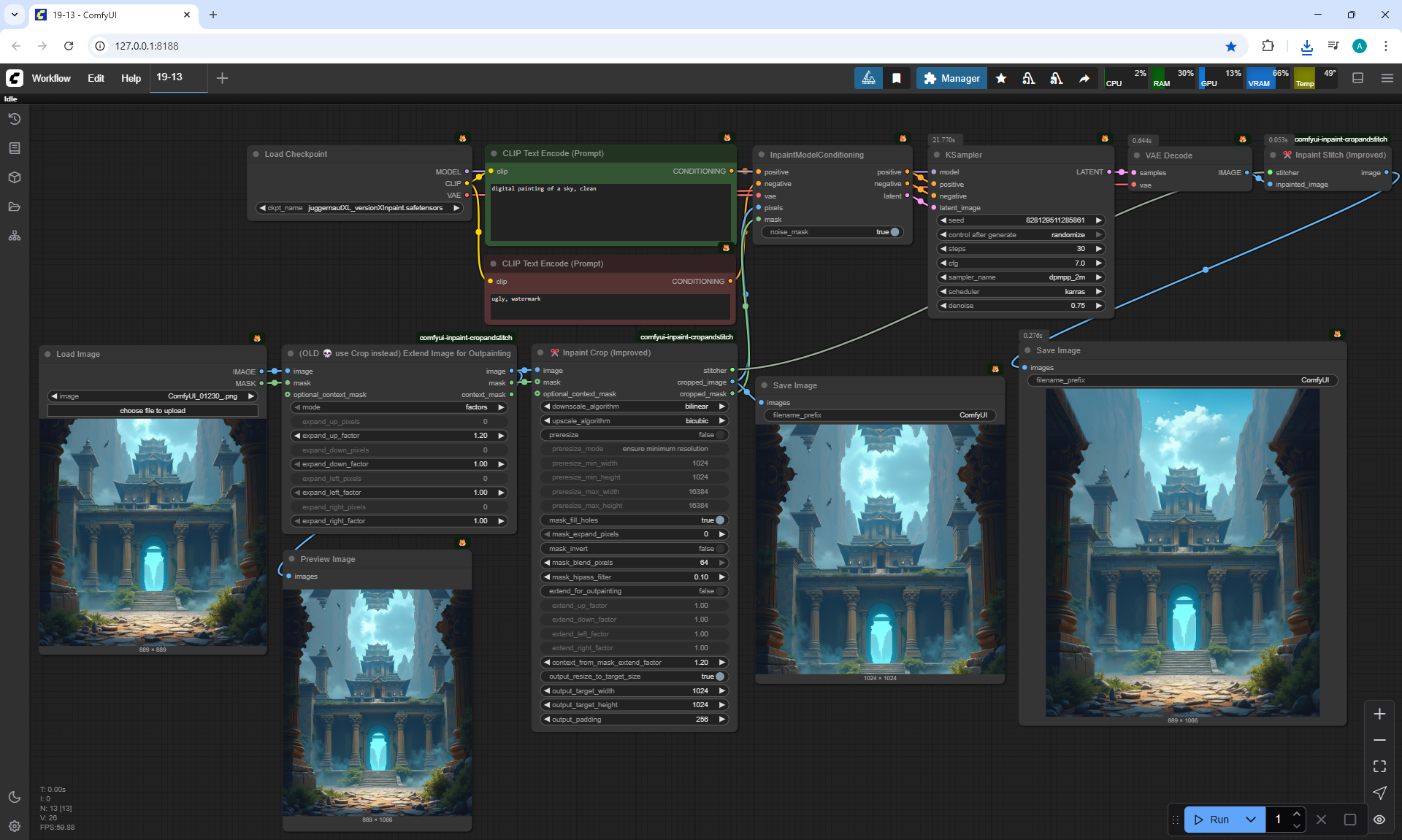Toggle mask_fill_holes in Inpaint Crop node
The height and width of the screenshot is (840, 1402).
[x=719, y=520]
